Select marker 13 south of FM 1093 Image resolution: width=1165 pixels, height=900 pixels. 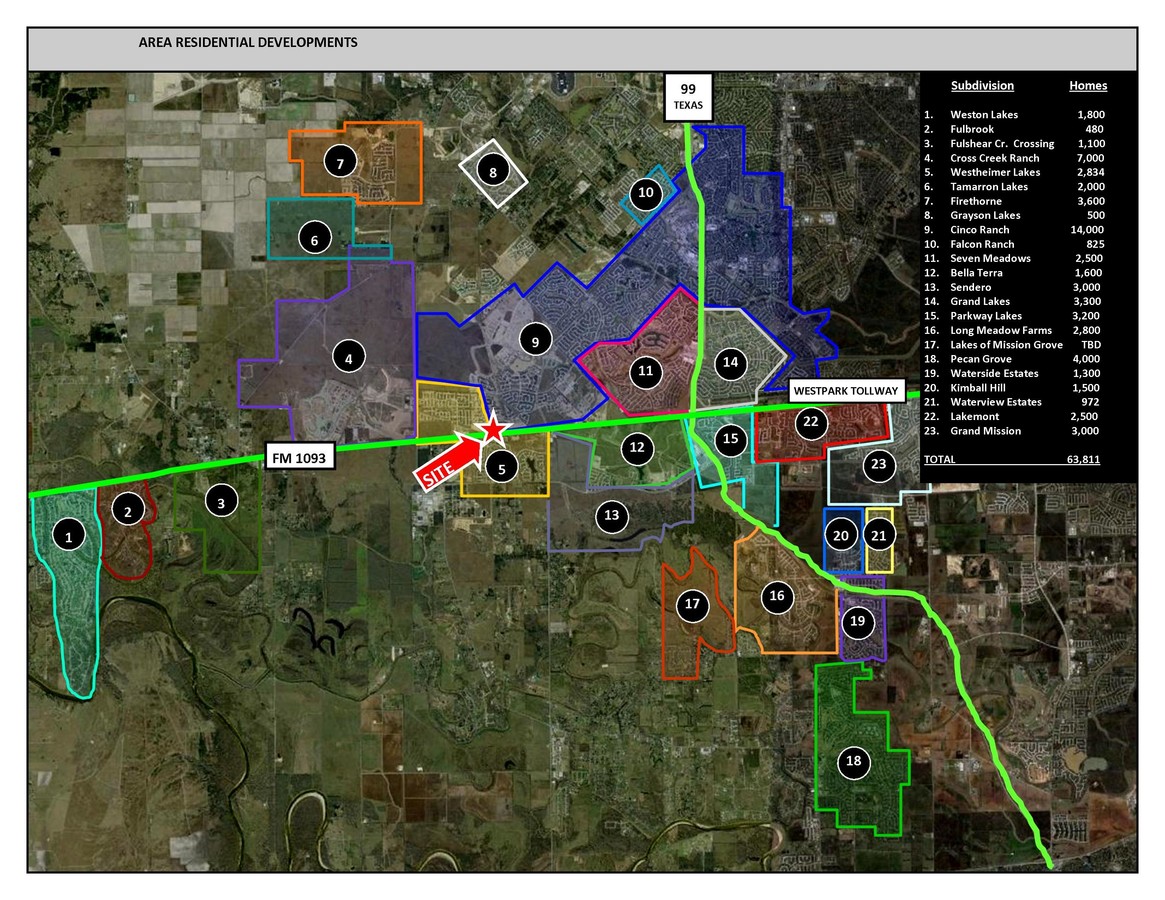[612, 517]
